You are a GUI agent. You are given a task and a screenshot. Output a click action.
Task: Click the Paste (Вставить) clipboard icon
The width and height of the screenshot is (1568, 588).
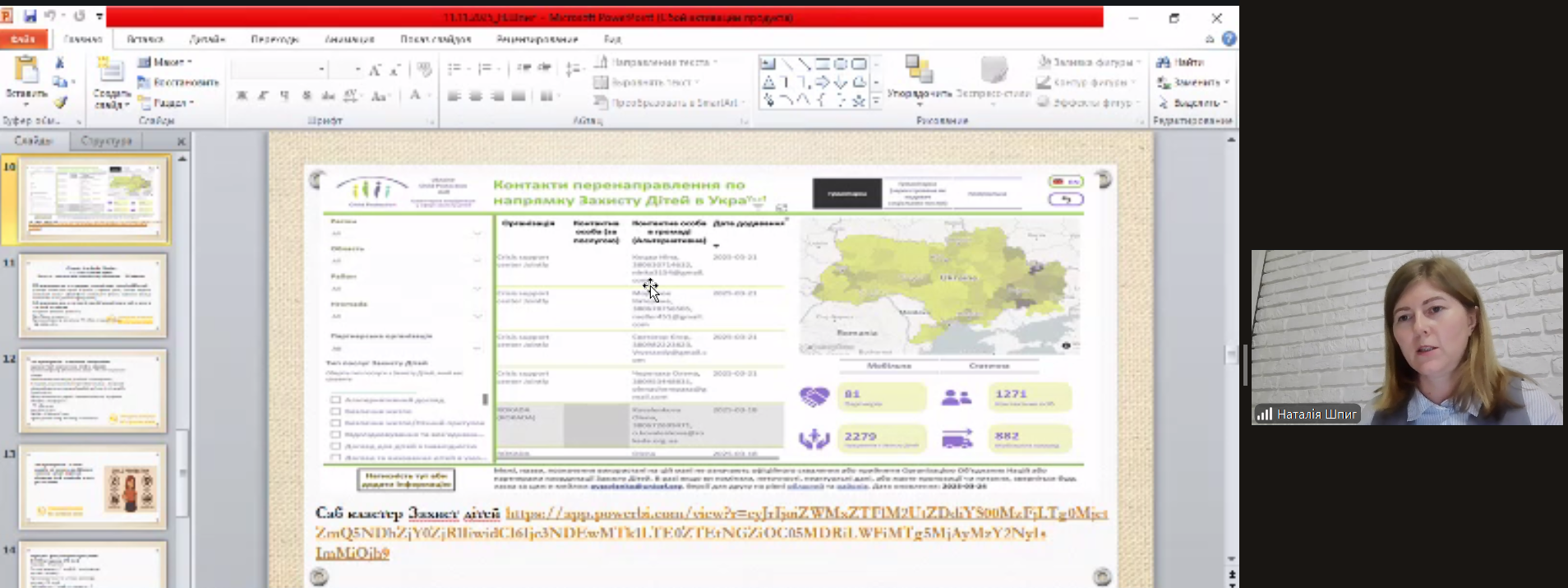pos(26,72)
